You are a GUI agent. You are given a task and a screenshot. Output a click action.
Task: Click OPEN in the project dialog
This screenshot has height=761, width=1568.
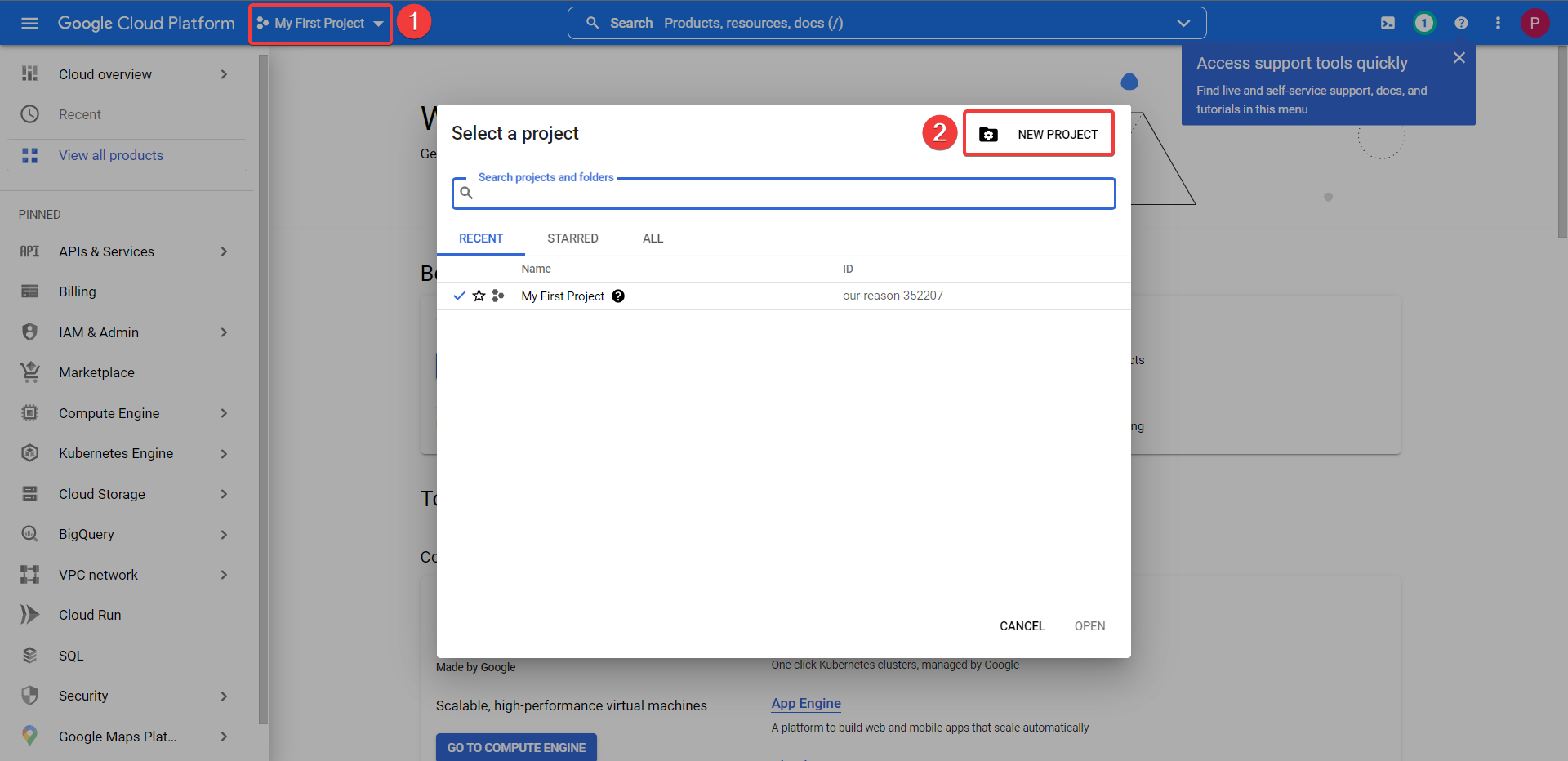point(1089,626)
